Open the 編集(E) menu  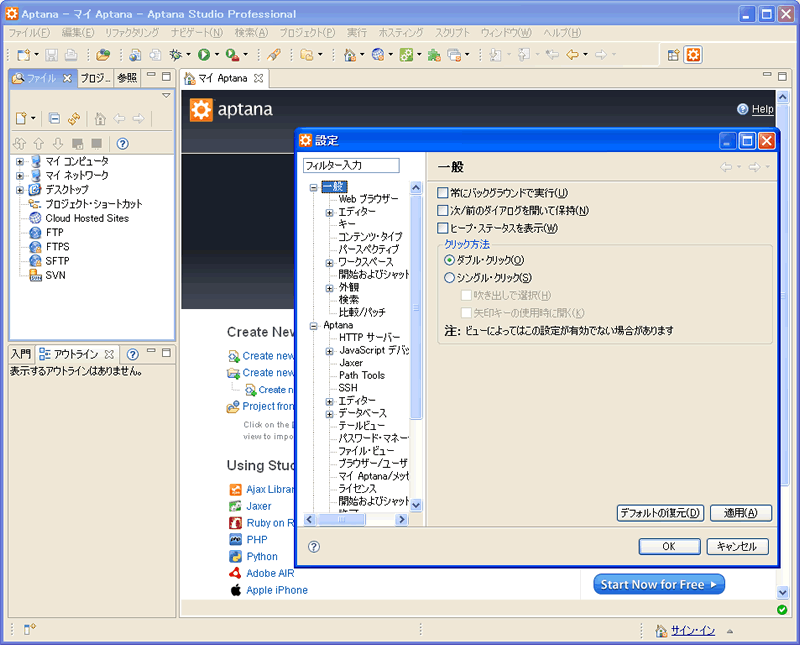[78, 33]
